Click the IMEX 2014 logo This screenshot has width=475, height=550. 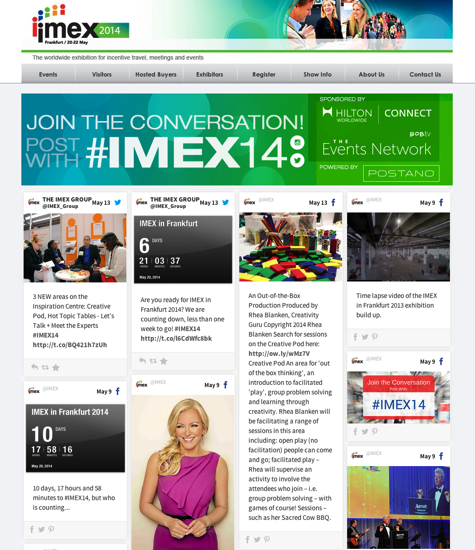(x=80, y=25)
